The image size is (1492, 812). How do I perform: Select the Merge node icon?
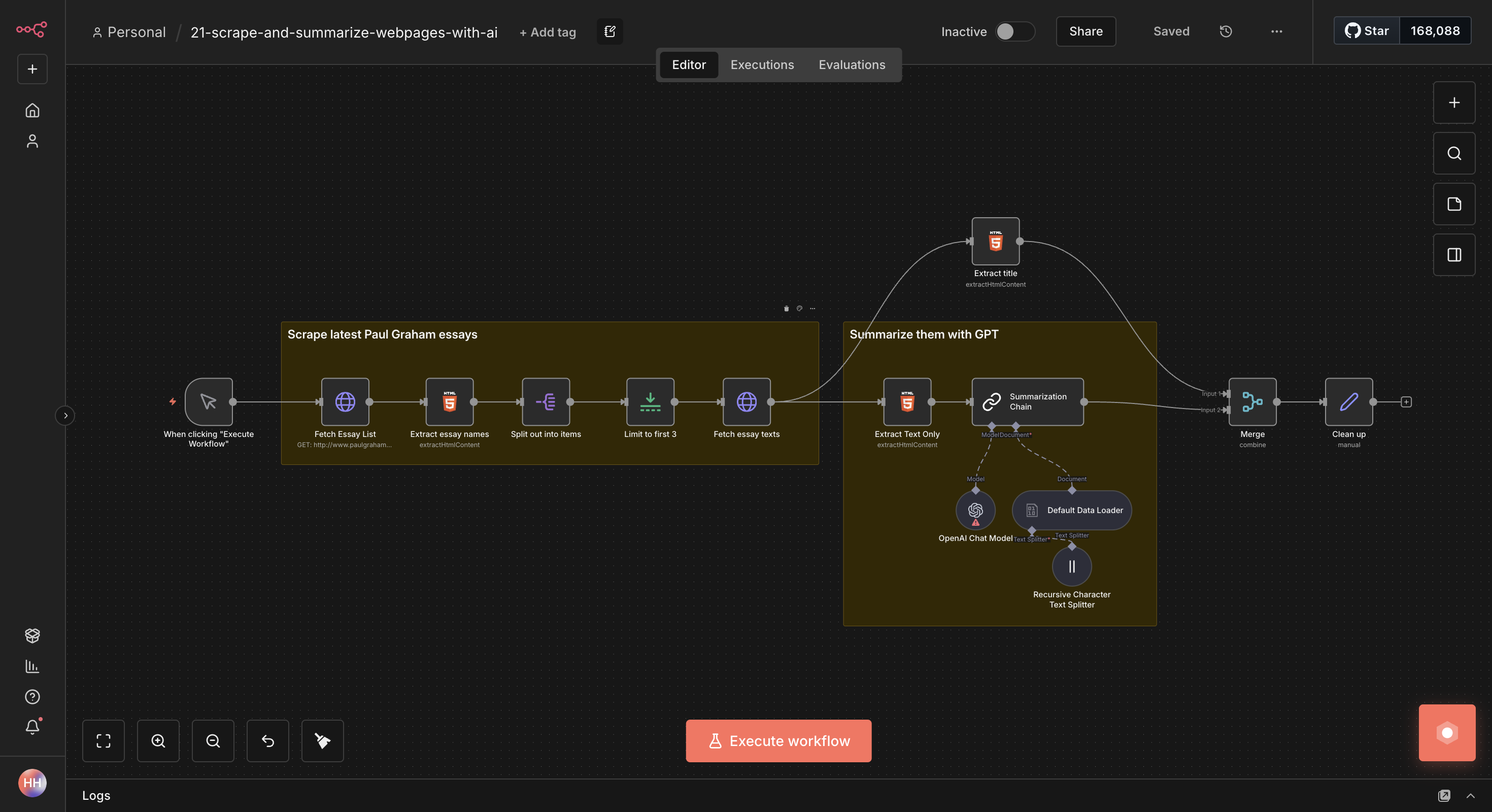(1252, 401)
